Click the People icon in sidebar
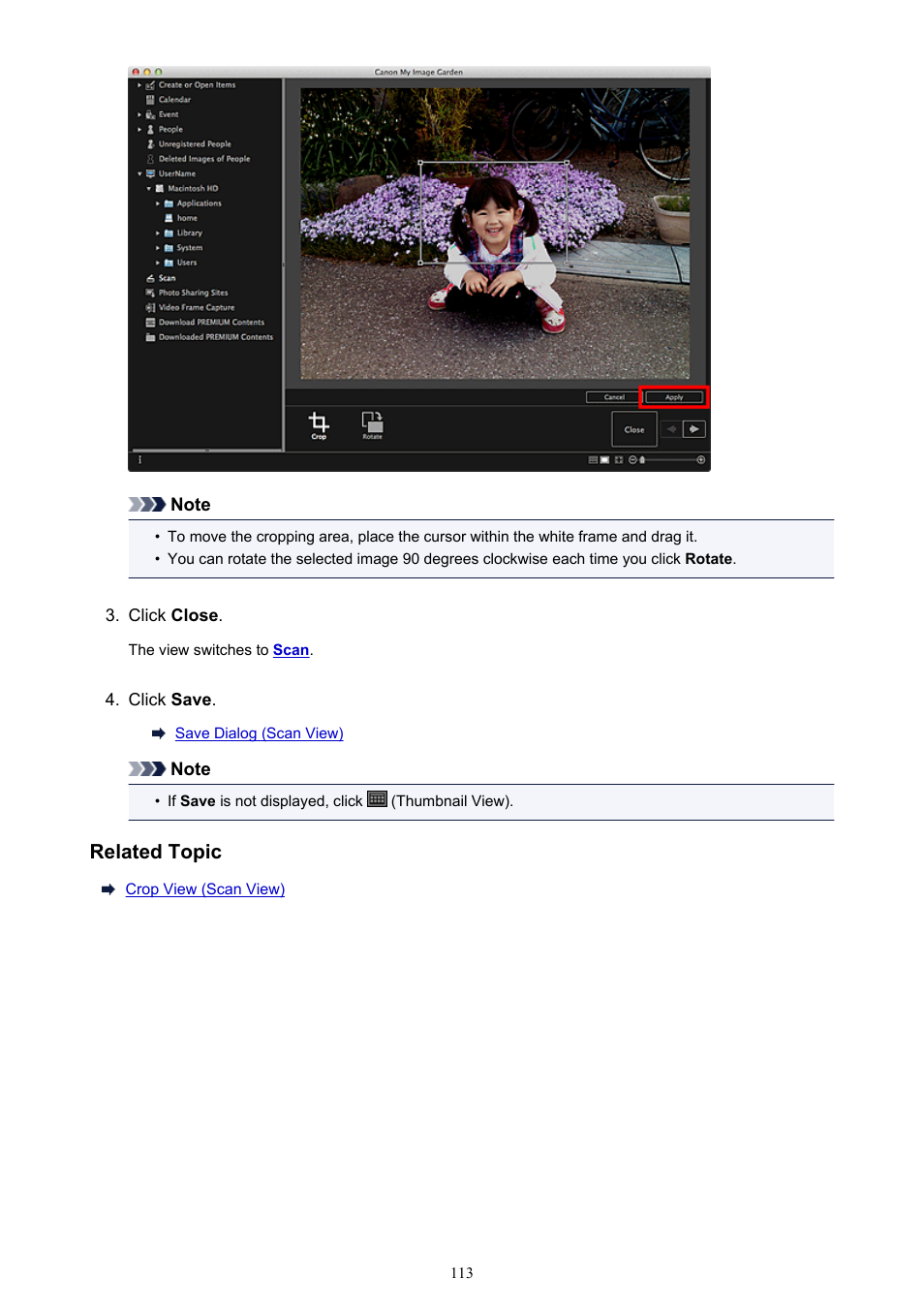The width and height of the screenshot is (924, 1308). pos(150,129)
